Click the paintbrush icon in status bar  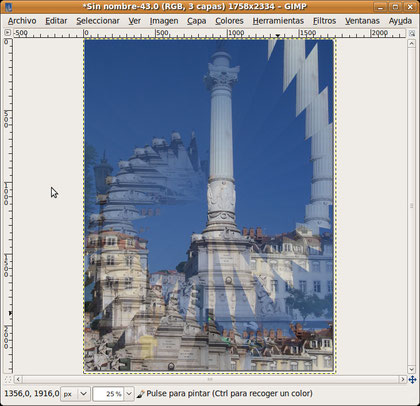pyautogui.click(x=141, y=394)
